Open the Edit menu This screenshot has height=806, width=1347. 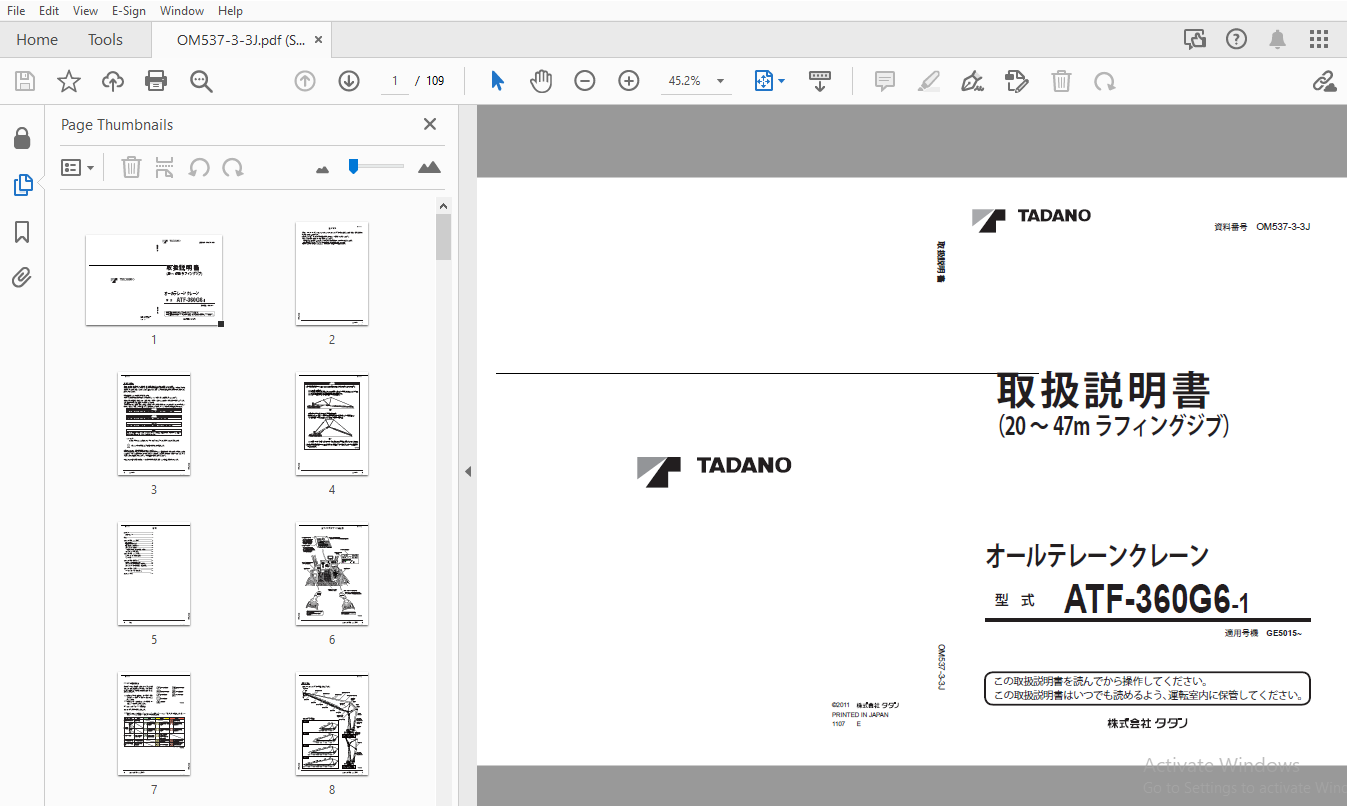click(x=49, y=10)
